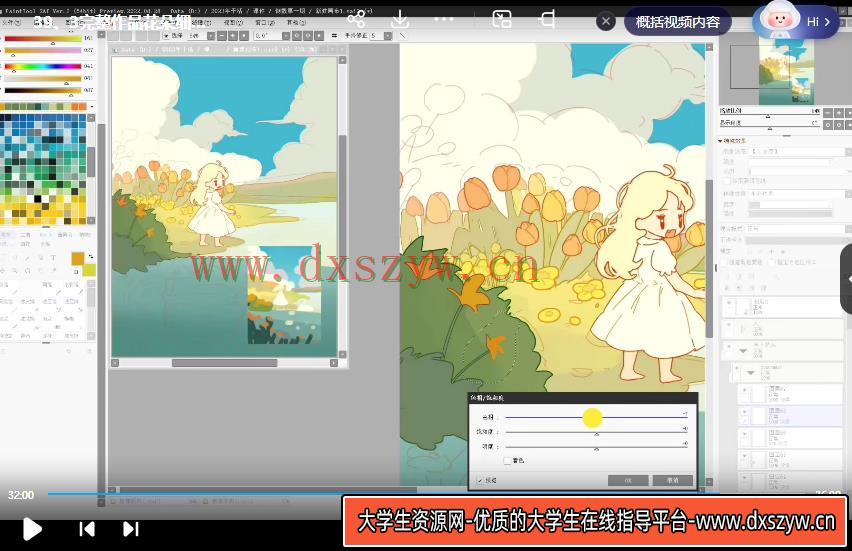
Task: Click the orange foreground color swatch
Action: 78,258
